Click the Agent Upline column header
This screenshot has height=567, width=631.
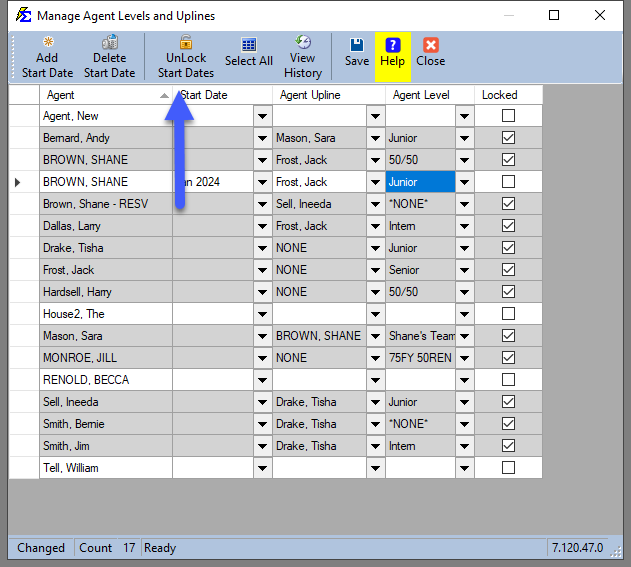pos(328,95)
